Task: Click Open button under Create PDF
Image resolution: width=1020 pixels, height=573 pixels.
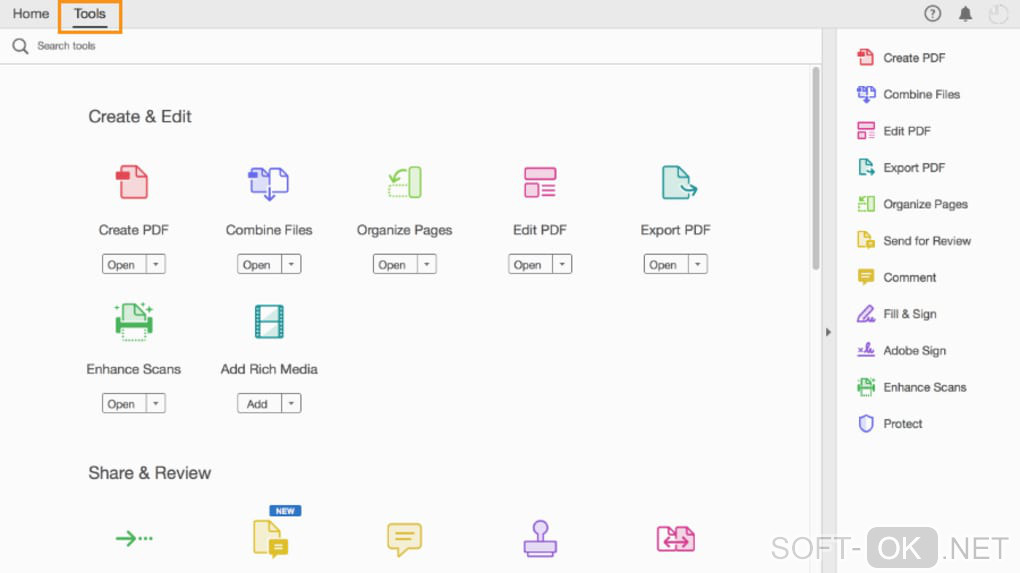Action: pos(124,264)
